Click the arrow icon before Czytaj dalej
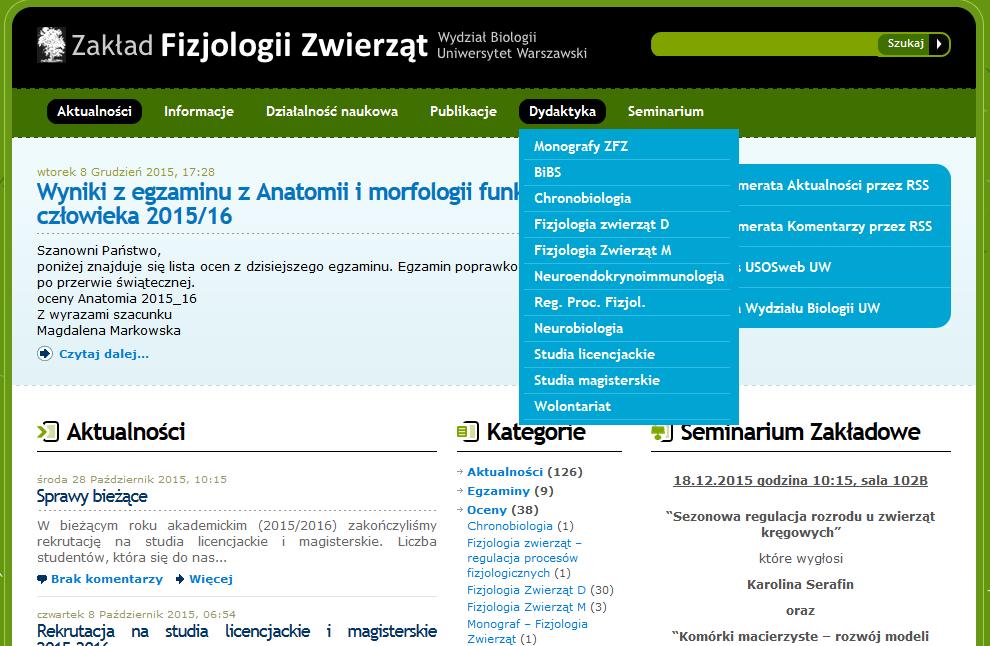The width and height of the screenshot is (990, 646). pos(45,354)
